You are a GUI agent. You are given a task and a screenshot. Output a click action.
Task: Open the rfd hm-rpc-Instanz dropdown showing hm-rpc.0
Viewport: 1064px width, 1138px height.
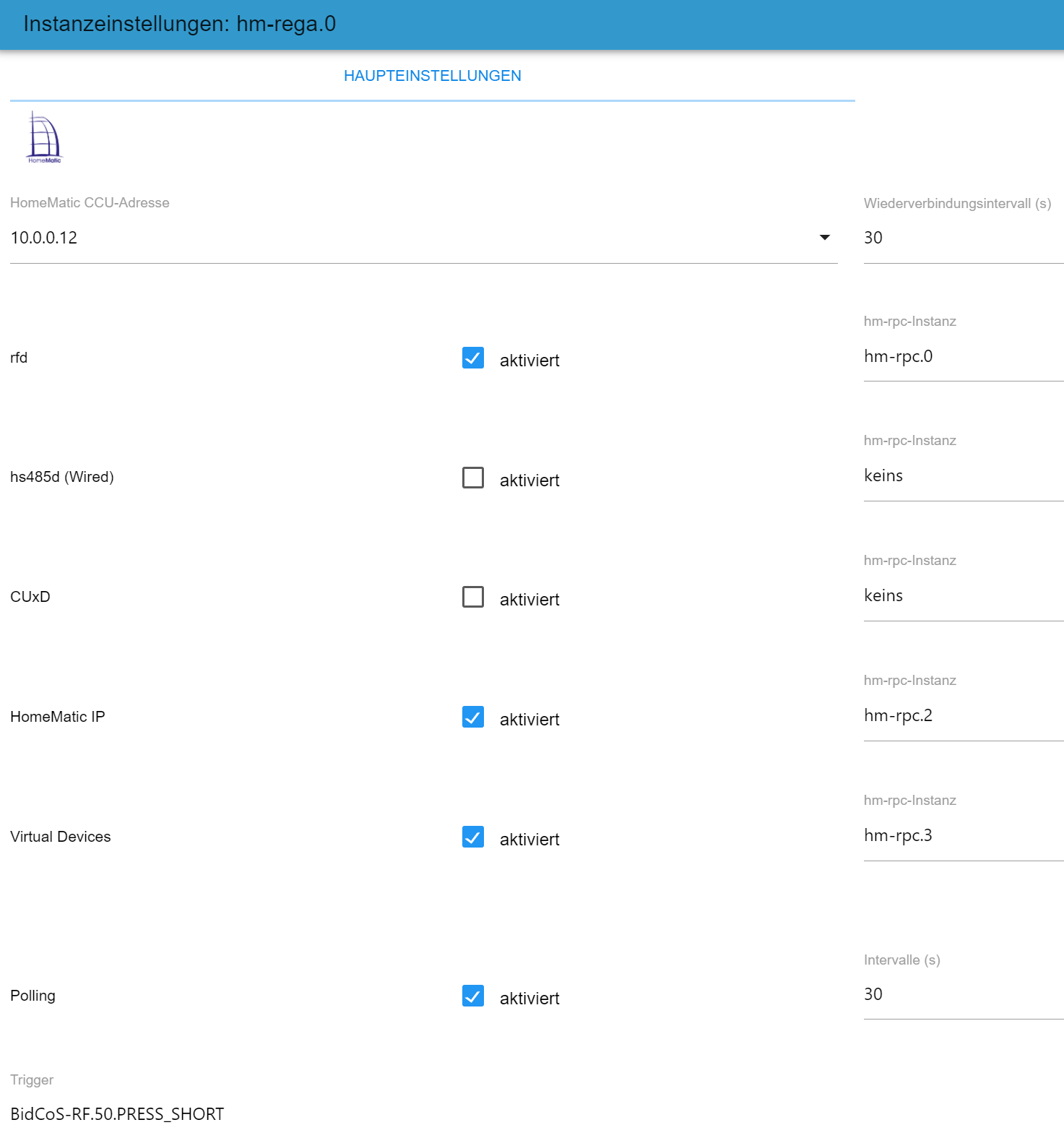pos(964,356)
